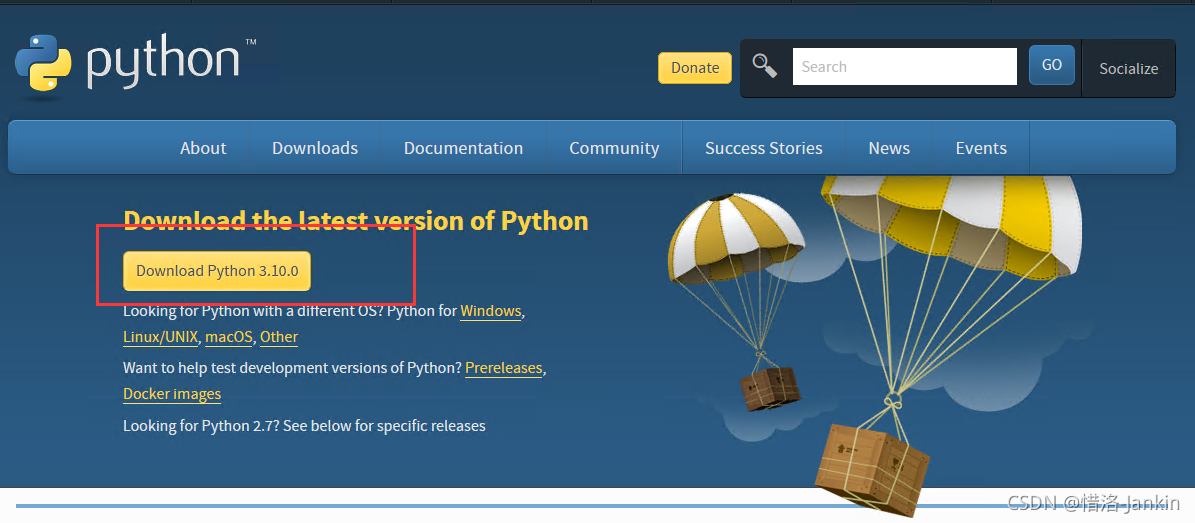Open the Documentation menu
1195x523 pixels.
[x=463, y=148]
